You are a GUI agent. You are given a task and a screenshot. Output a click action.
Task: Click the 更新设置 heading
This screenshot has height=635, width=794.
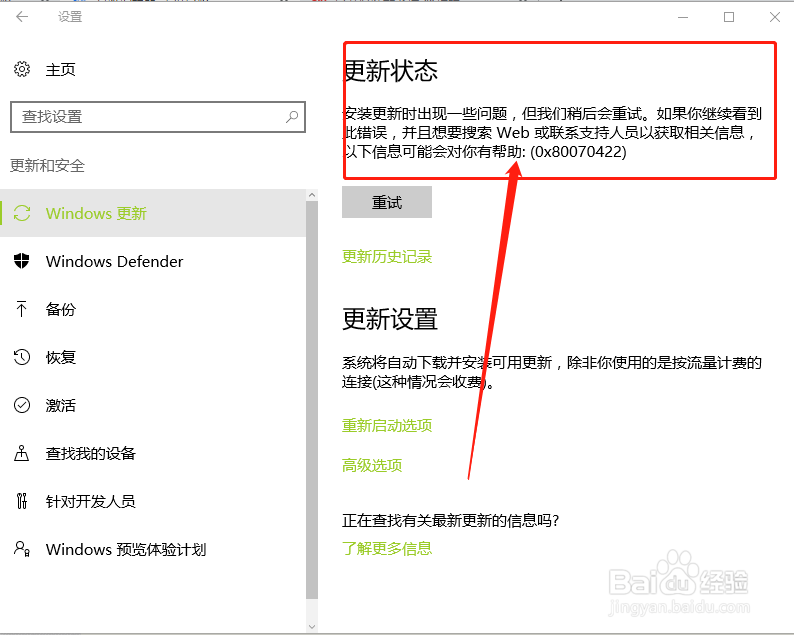click(390, 320)
